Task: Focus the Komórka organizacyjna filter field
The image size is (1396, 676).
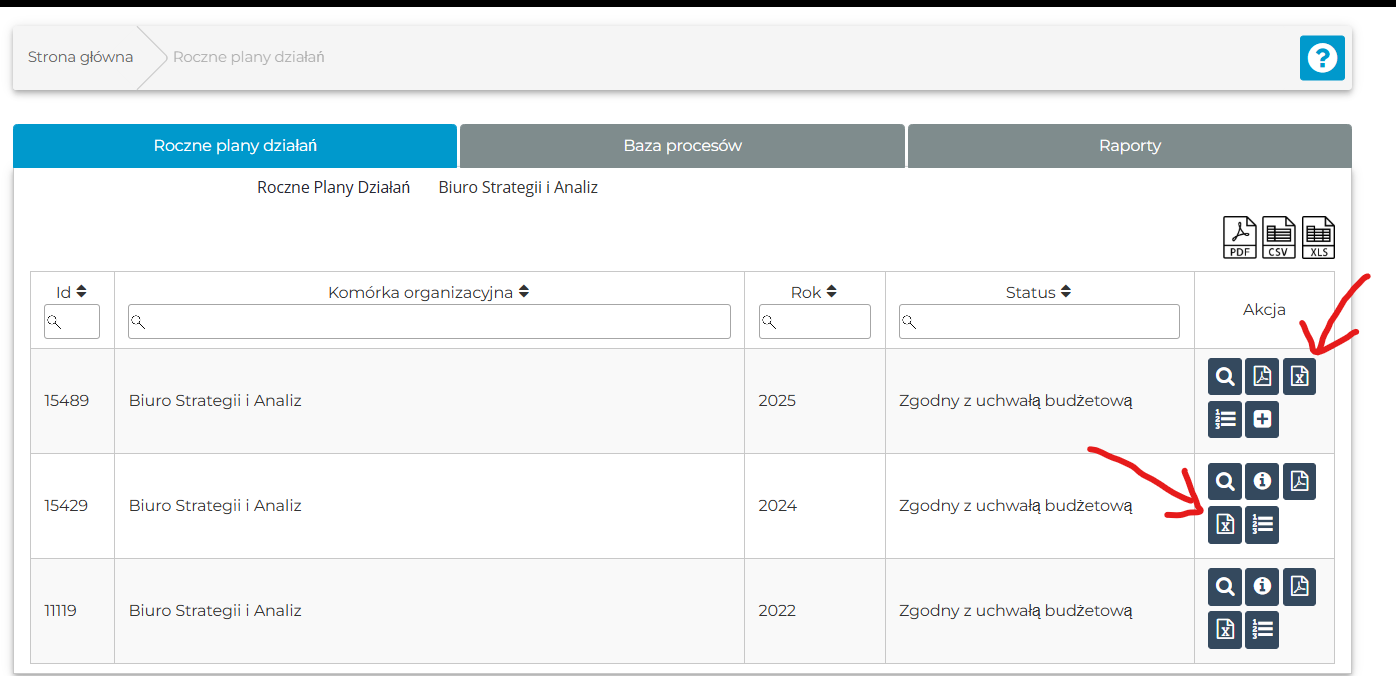Action: (429, 322)
